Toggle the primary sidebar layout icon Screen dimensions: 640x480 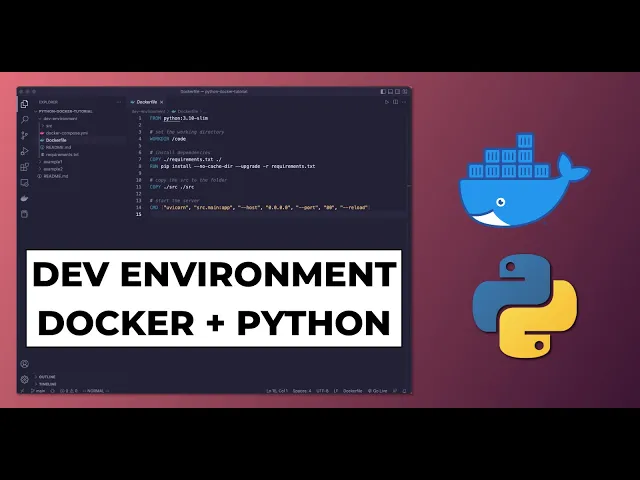pyautogui.click(x=383, y=92)
